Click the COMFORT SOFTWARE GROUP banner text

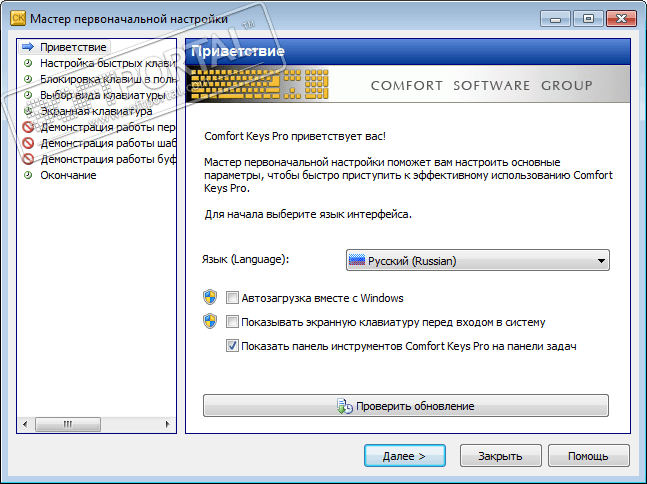click(x=482, y=85)
